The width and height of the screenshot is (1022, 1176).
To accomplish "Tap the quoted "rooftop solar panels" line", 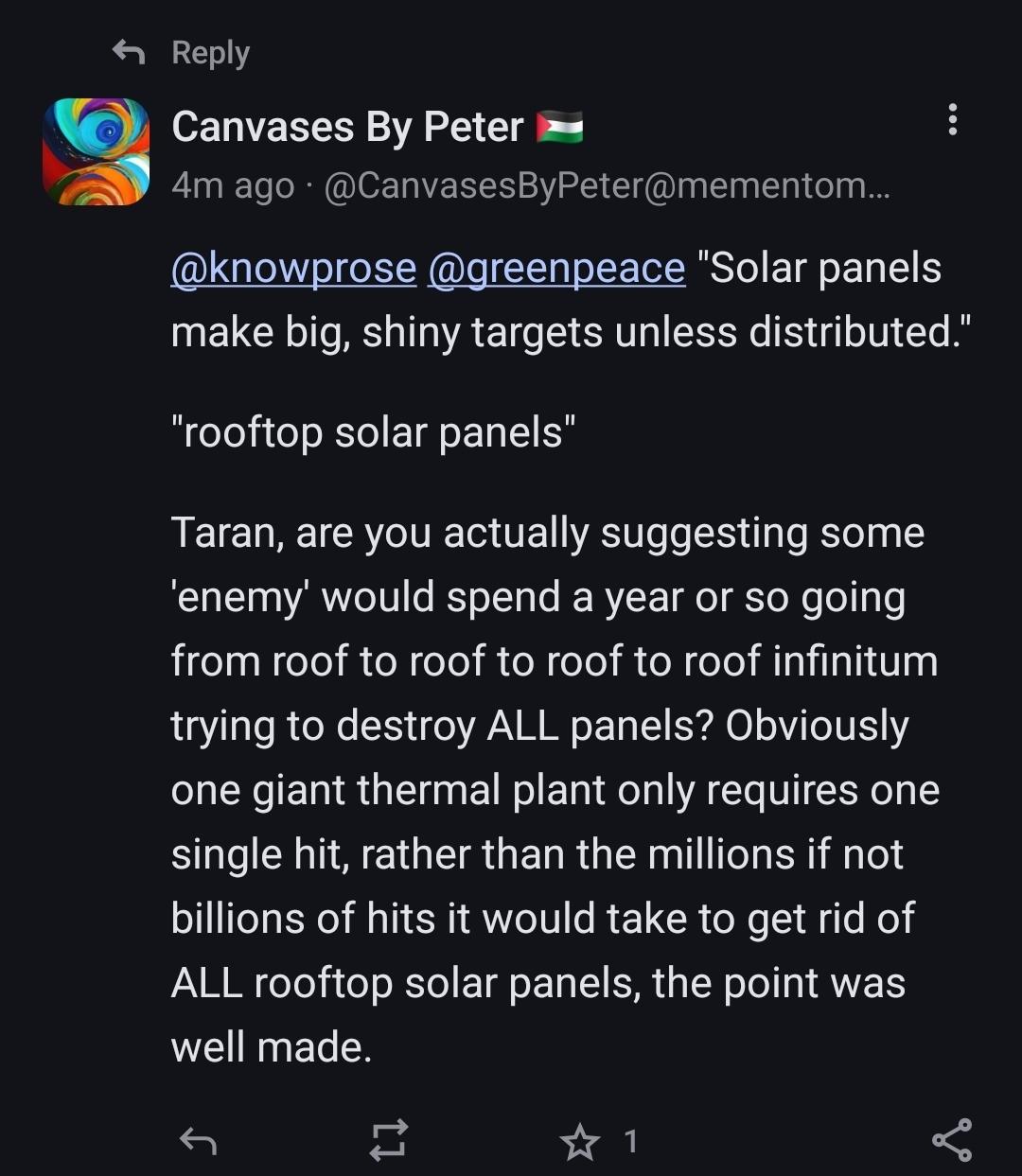I will [374, 432].
